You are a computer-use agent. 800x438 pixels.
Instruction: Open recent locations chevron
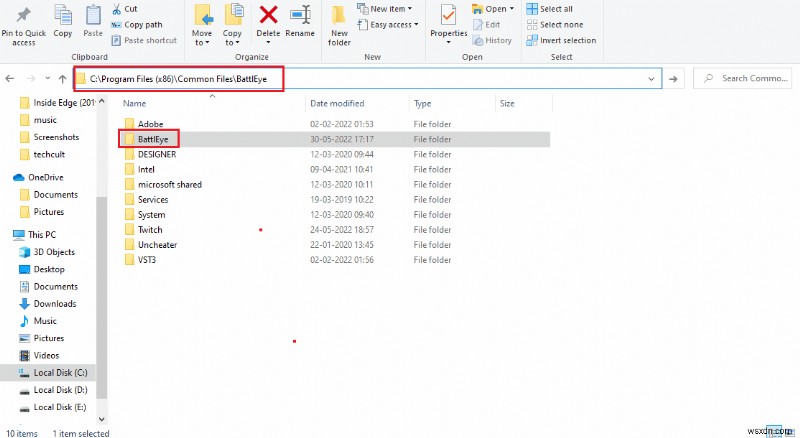click(47, 79)
